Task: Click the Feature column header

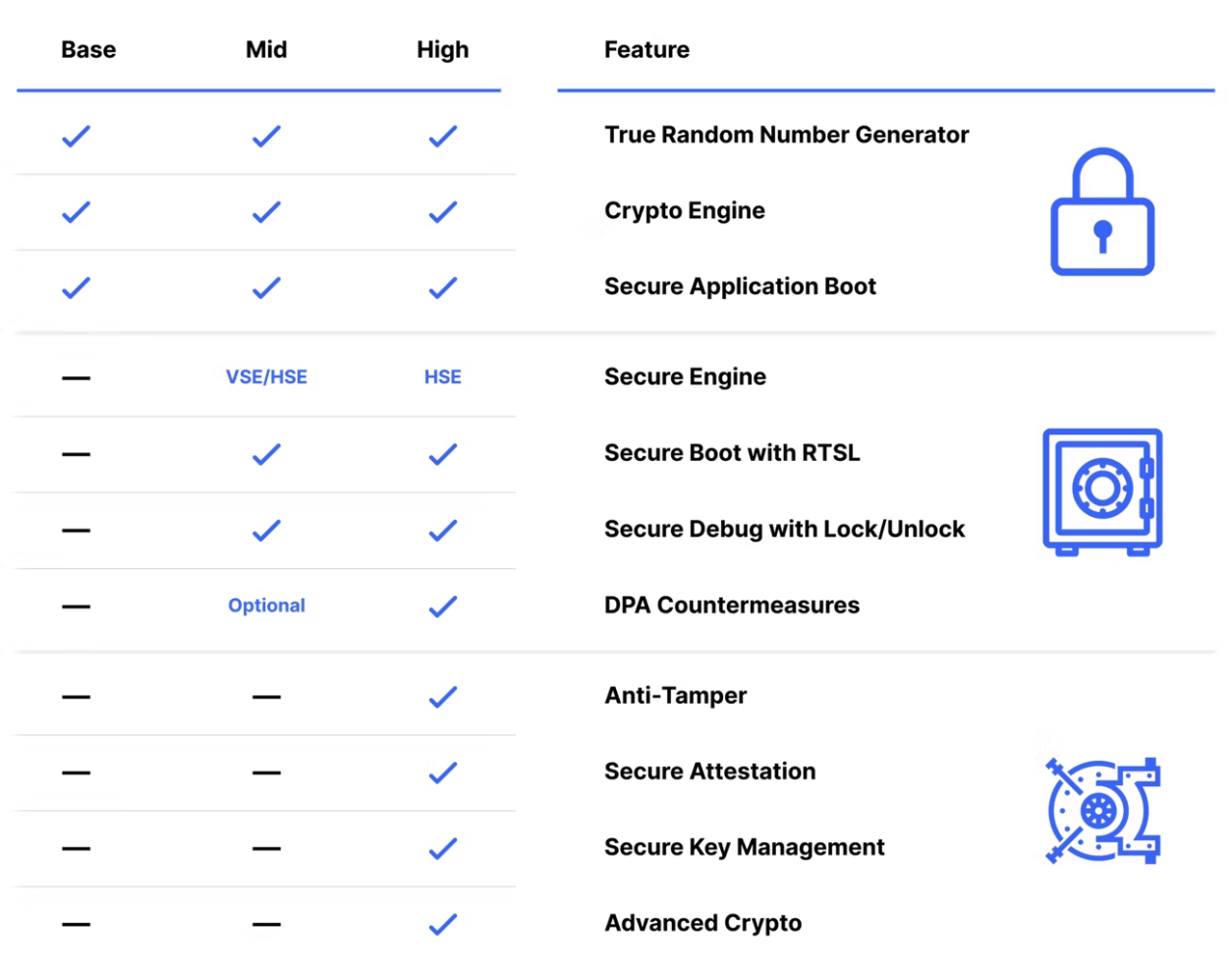Action: (x=646, y=50)
